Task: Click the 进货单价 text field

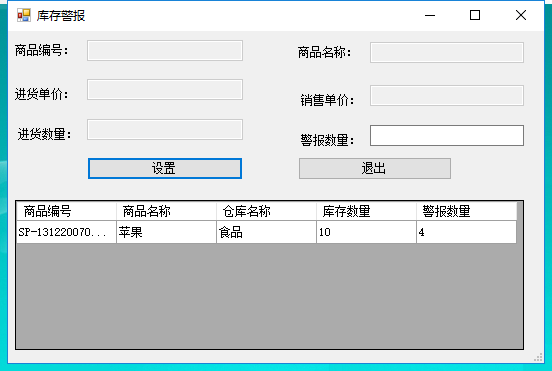Action: click(165, 89)
